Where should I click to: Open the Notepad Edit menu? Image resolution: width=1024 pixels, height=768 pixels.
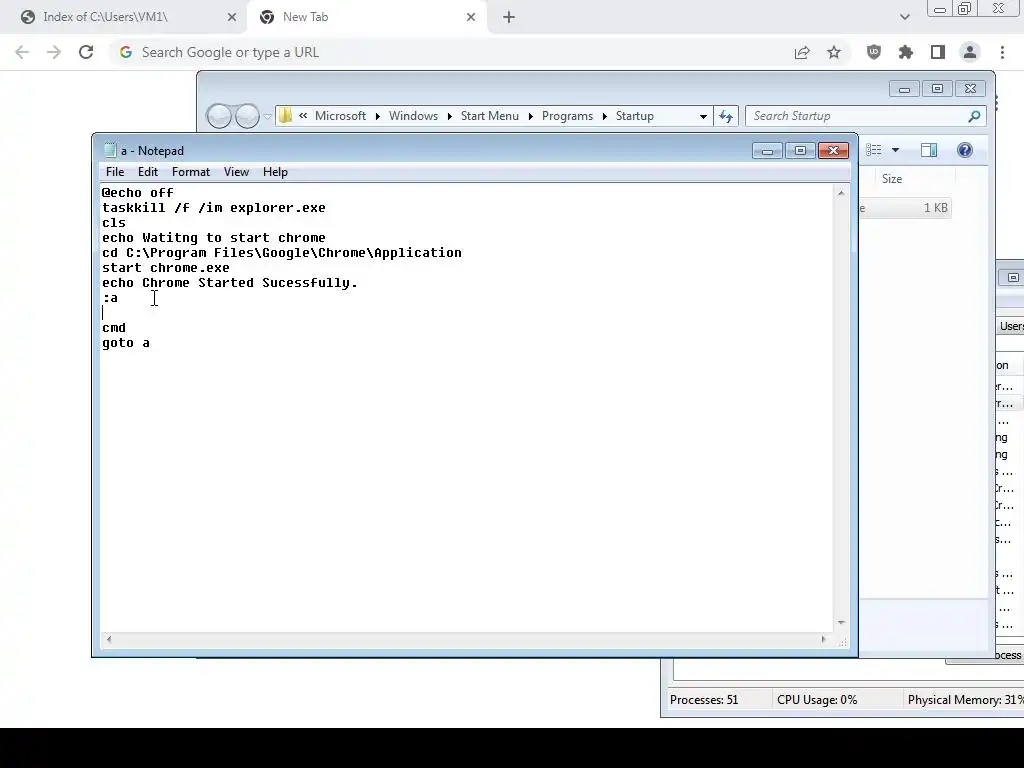click(148, 172)
